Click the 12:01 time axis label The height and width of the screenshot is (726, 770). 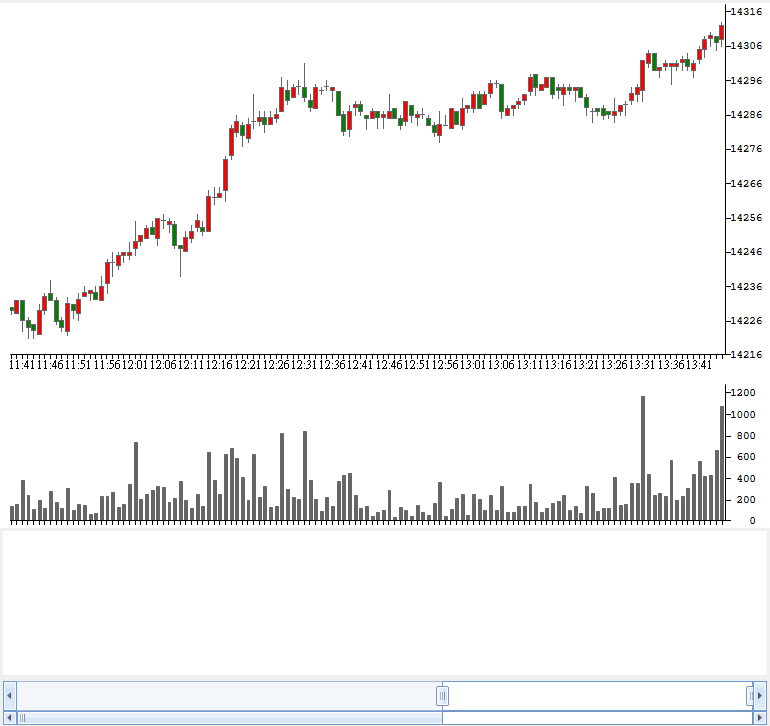[x=135, y=364]
